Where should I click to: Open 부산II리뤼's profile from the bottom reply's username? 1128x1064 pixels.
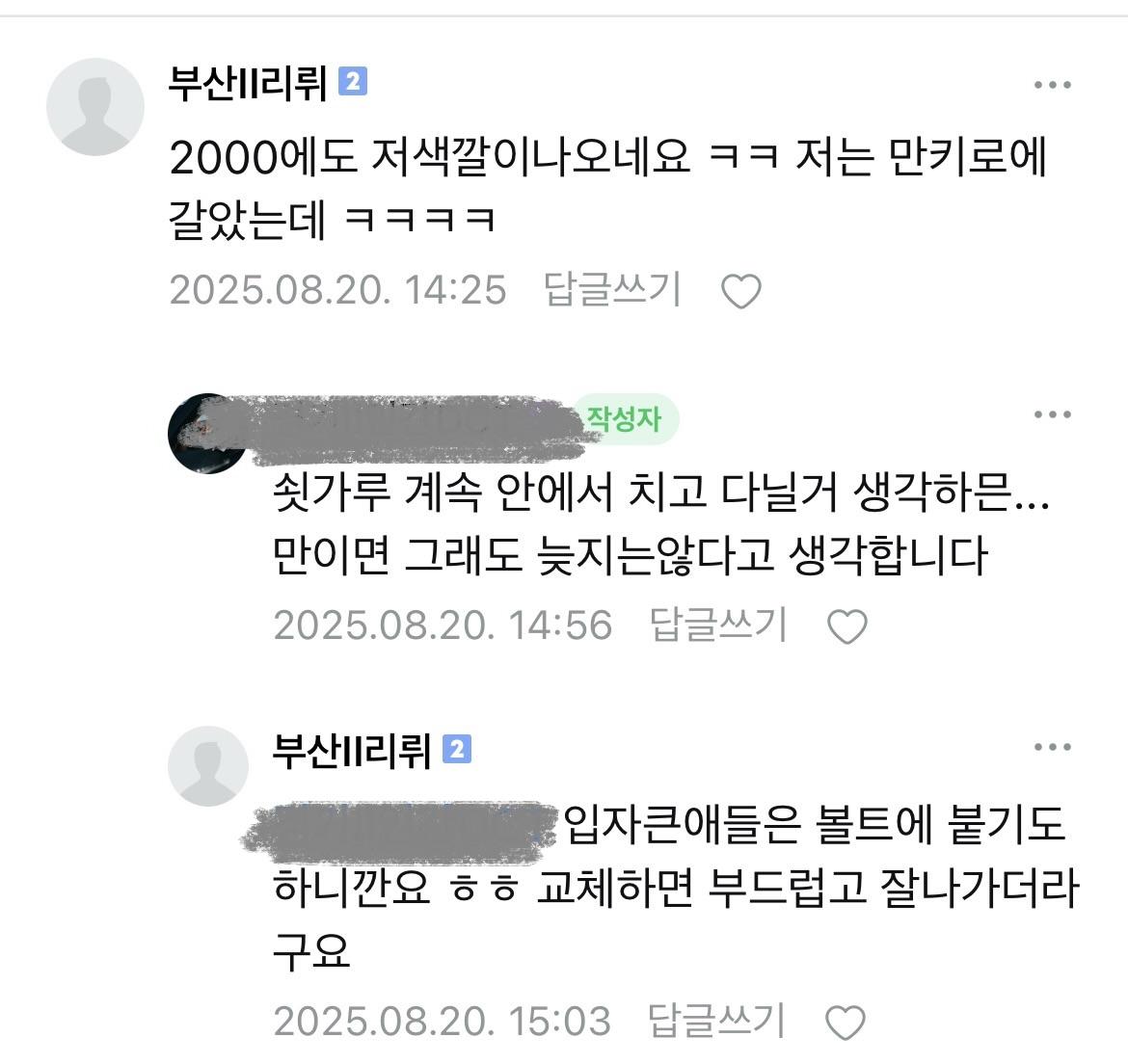click(x=352, y=751)
